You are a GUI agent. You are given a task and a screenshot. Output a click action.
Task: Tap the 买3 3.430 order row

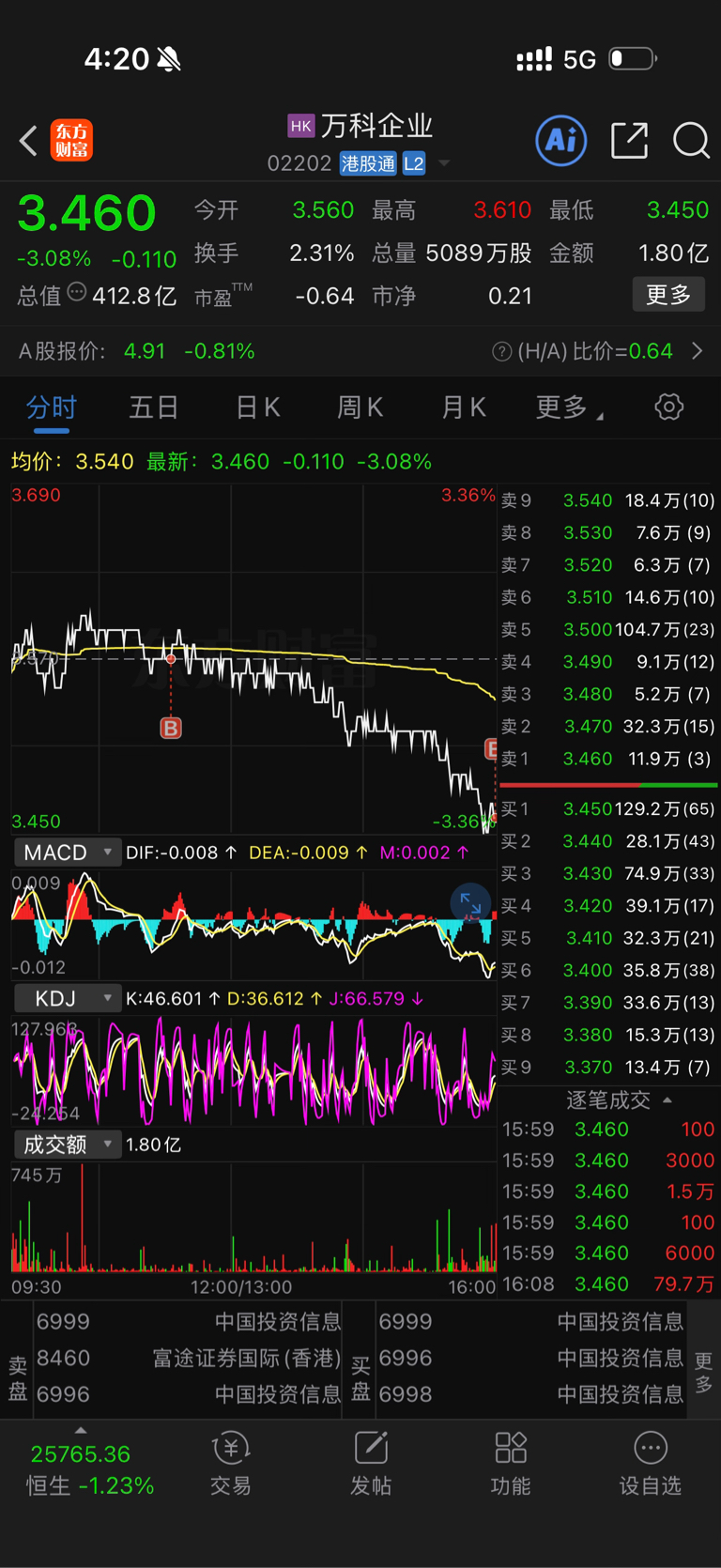tap(608, 873)
